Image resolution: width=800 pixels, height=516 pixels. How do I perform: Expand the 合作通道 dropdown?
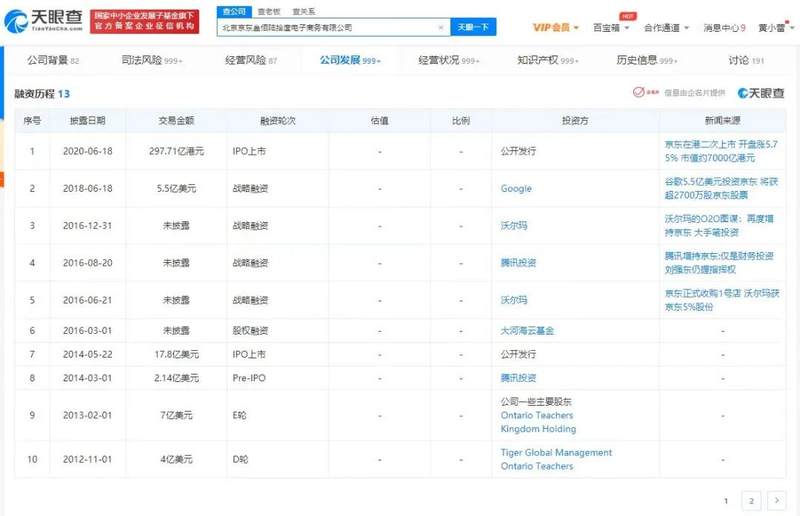[x=666, y=28]
